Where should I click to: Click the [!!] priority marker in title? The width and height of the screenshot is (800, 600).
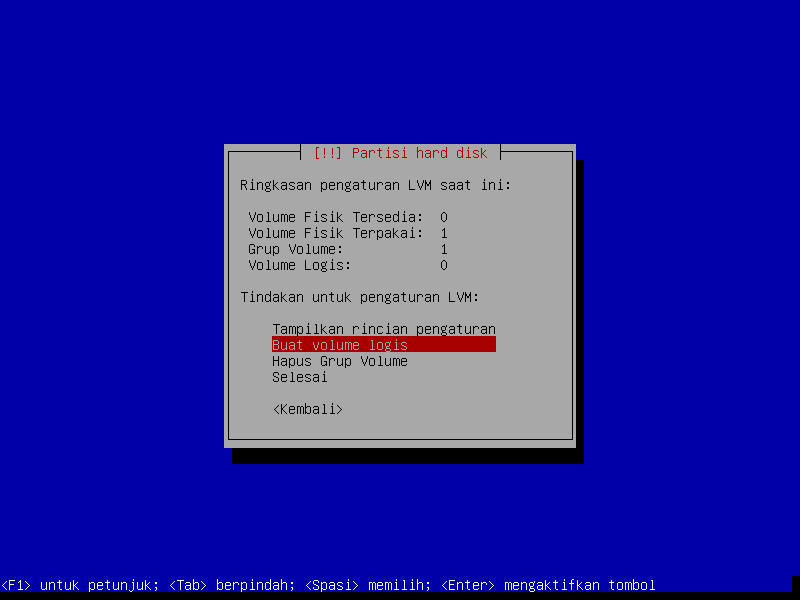327,153
